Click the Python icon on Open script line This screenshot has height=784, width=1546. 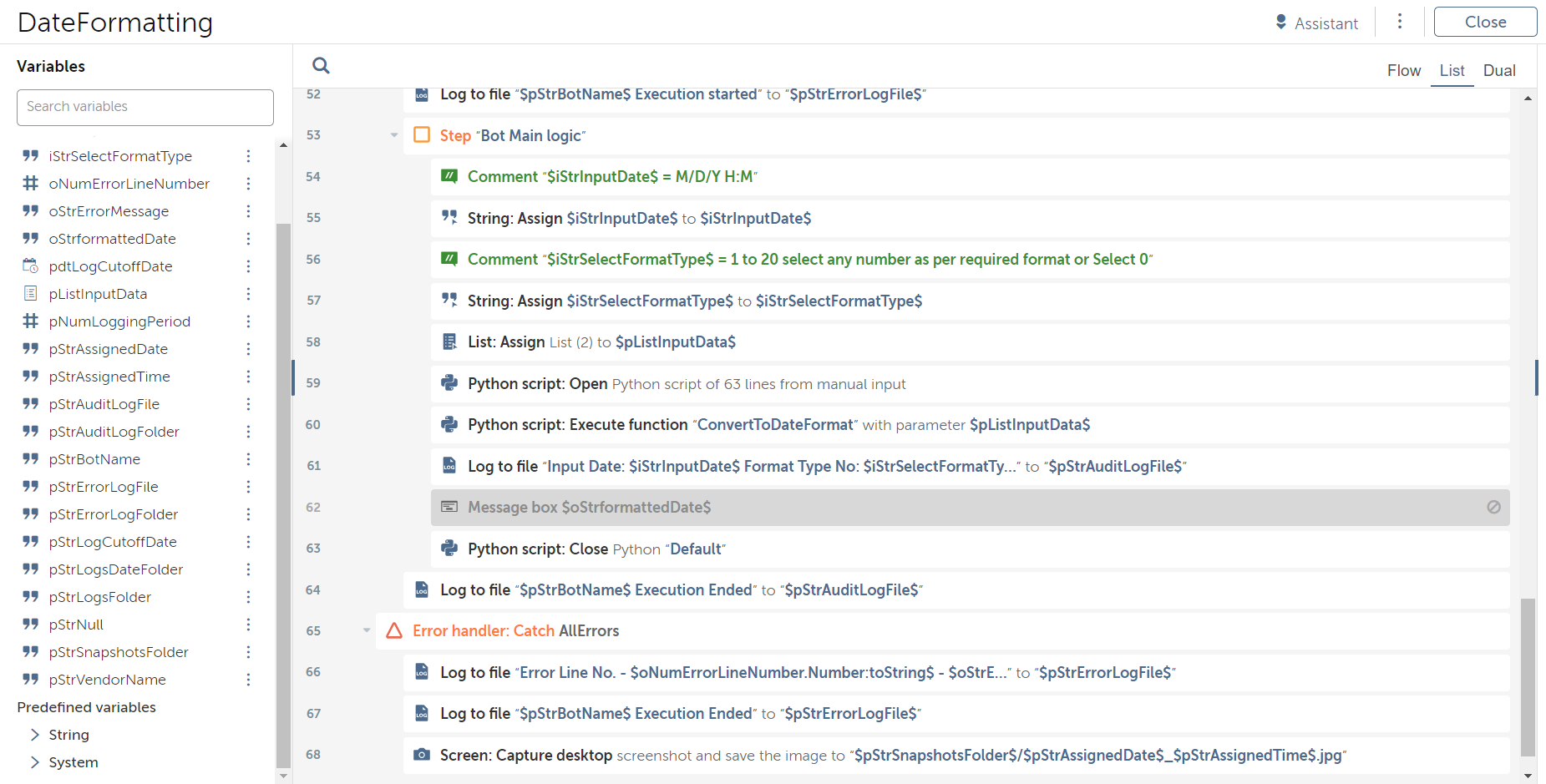pyautogui.click(x=449, y=383)
